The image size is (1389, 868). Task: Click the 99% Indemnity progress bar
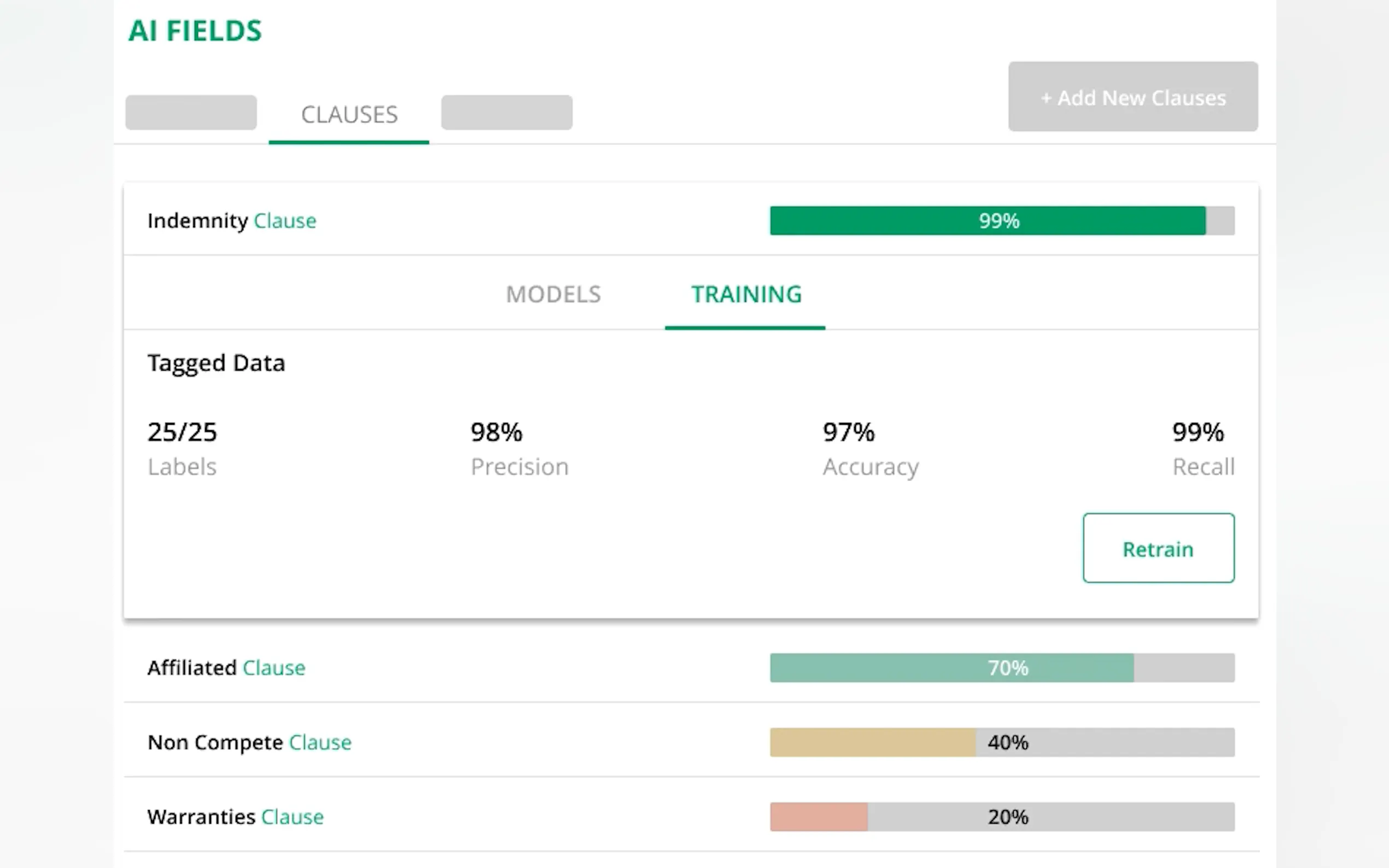pos(1001,221)
